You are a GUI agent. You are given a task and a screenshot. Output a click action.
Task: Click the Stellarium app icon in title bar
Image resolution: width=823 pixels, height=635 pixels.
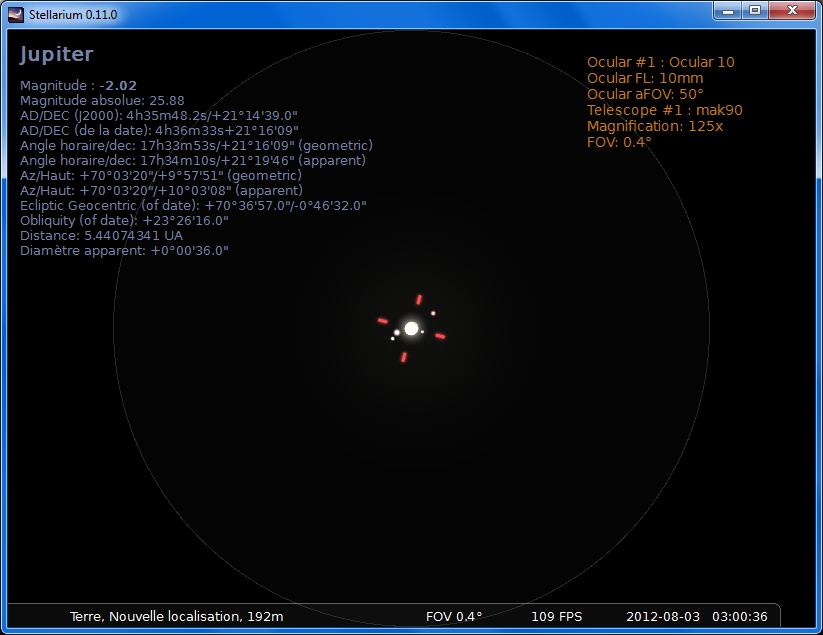click(16, 15)
